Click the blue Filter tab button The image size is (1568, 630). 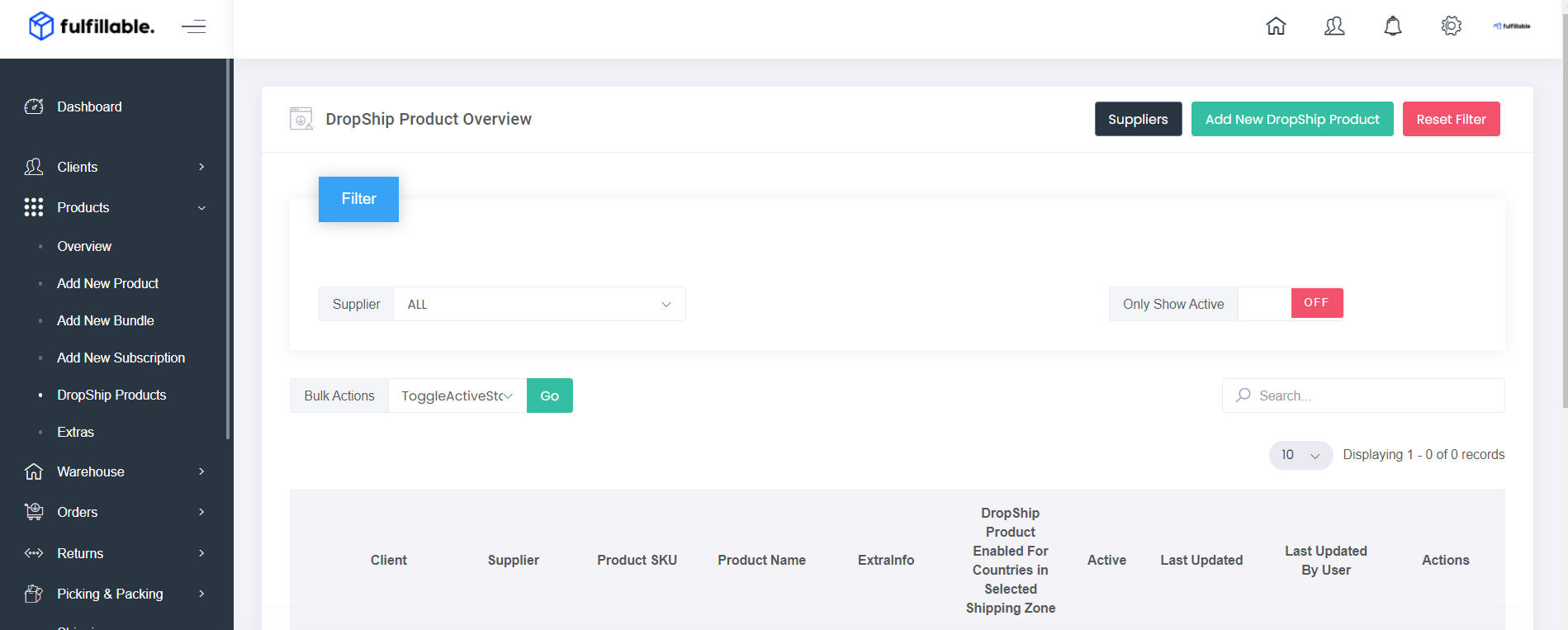point(358,199)
